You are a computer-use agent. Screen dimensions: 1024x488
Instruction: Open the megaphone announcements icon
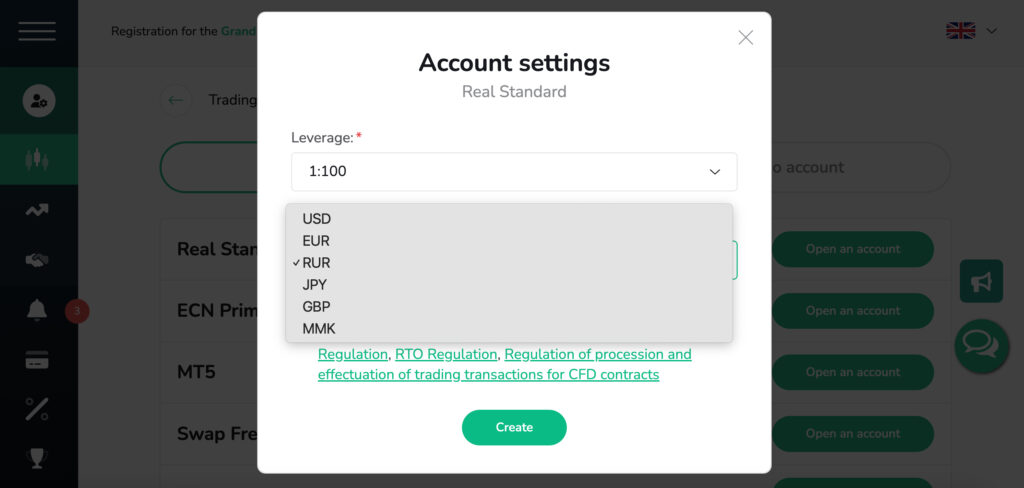[x=981, y=282]
